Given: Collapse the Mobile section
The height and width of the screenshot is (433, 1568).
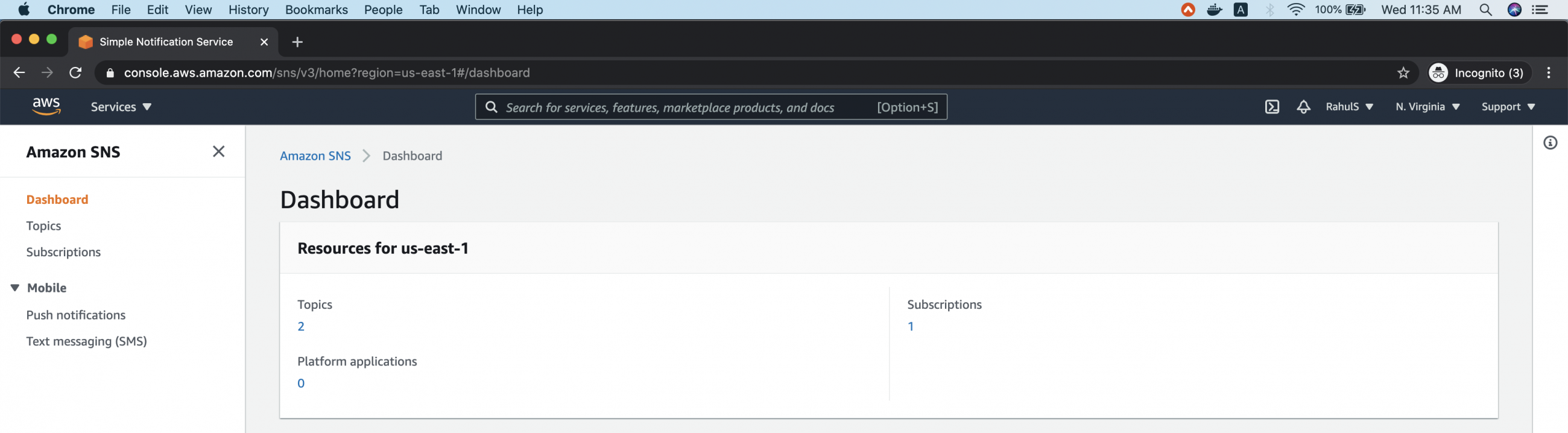Looking at the screenshot, I should [15, 288].
